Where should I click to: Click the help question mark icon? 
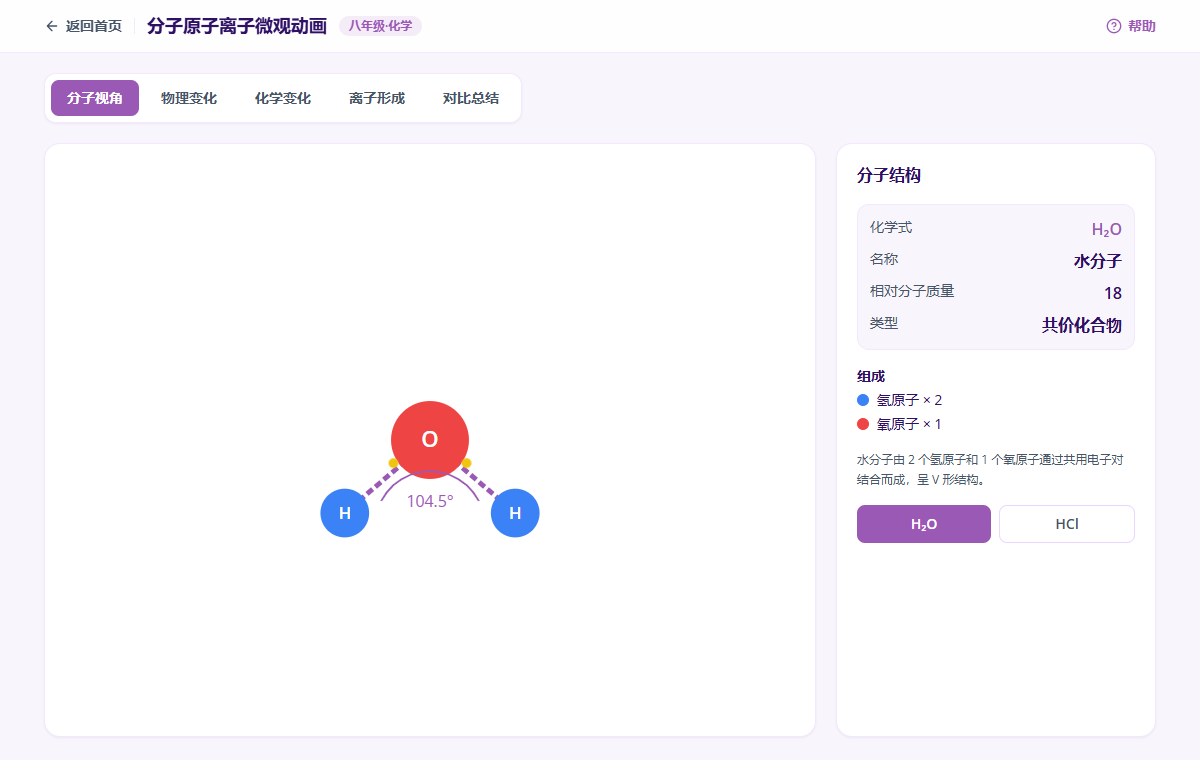click(x=1114, y=26)
